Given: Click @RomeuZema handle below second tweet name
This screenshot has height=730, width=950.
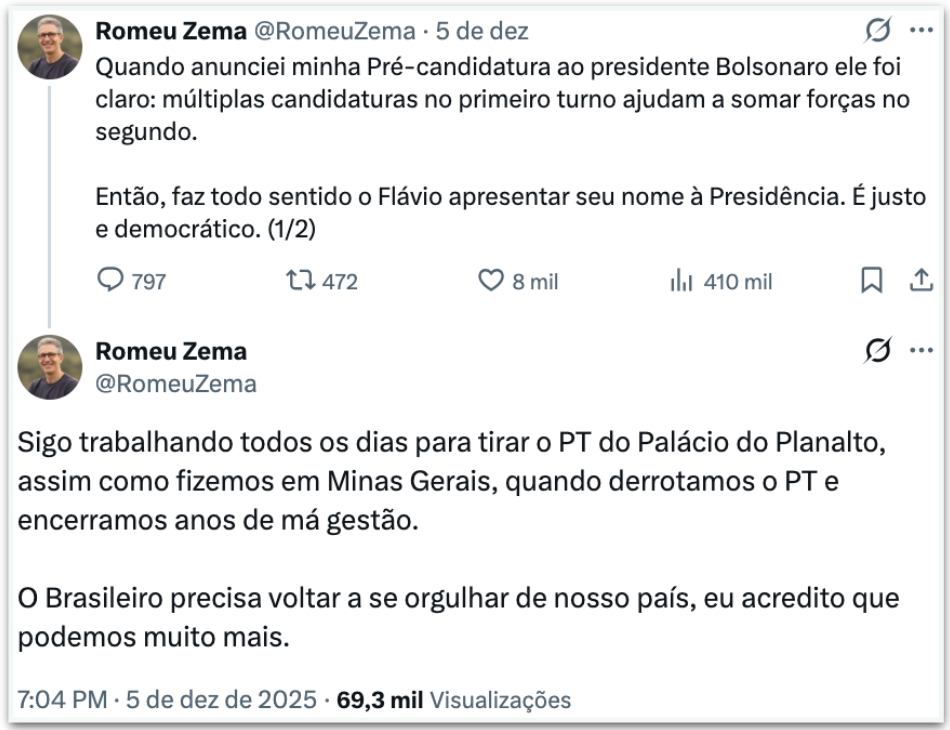Looking at the screenshot, I should click(x=176, y=384).
